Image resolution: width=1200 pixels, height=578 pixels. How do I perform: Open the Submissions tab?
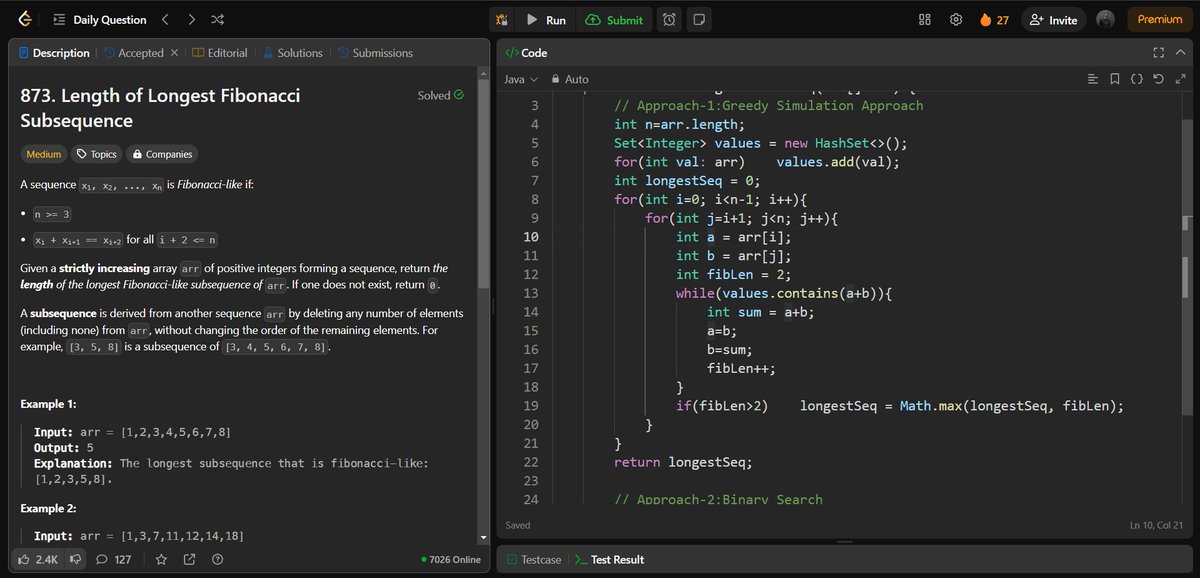click(x=375, y=53)
